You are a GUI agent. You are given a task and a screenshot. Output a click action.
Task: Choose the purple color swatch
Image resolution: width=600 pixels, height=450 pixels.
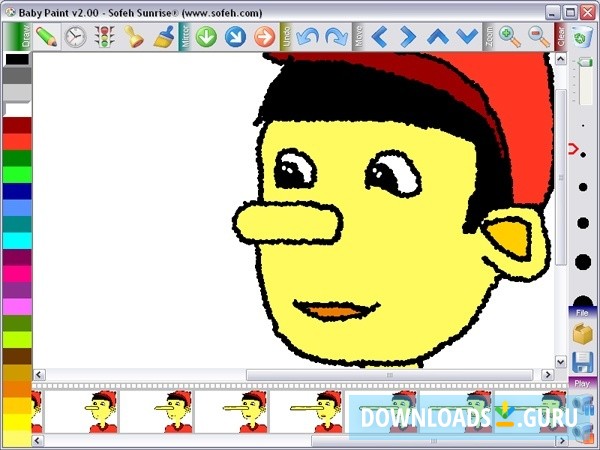click(17, 290)
